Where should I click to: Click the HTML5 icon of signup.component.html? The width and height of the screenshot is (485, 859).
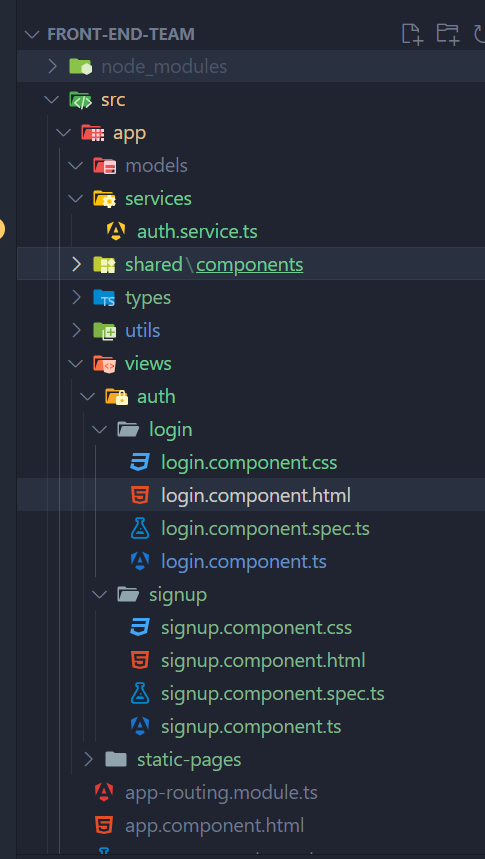(x=140, y=661)
